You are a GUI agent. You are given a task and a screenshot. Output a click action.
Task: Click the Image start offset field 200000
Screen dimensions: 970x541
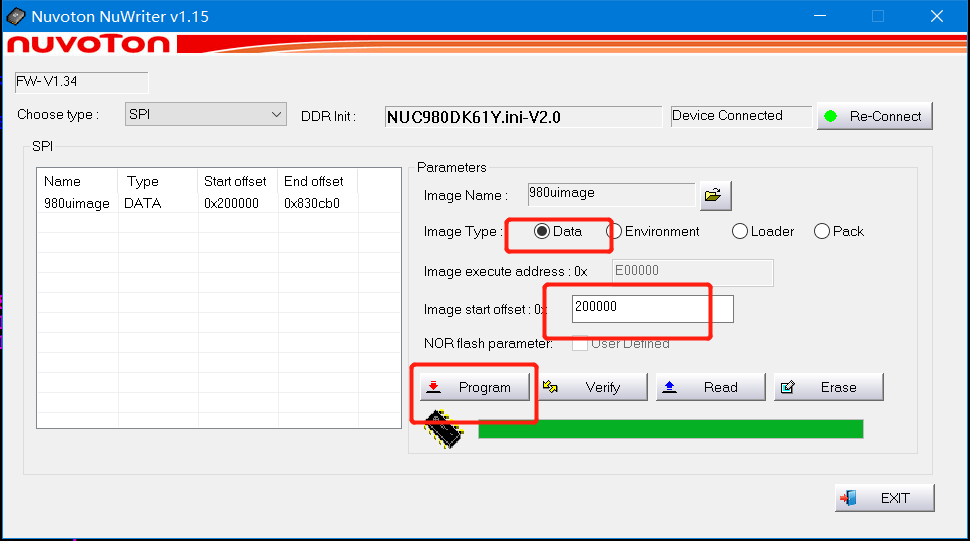[x=653, y=309]
